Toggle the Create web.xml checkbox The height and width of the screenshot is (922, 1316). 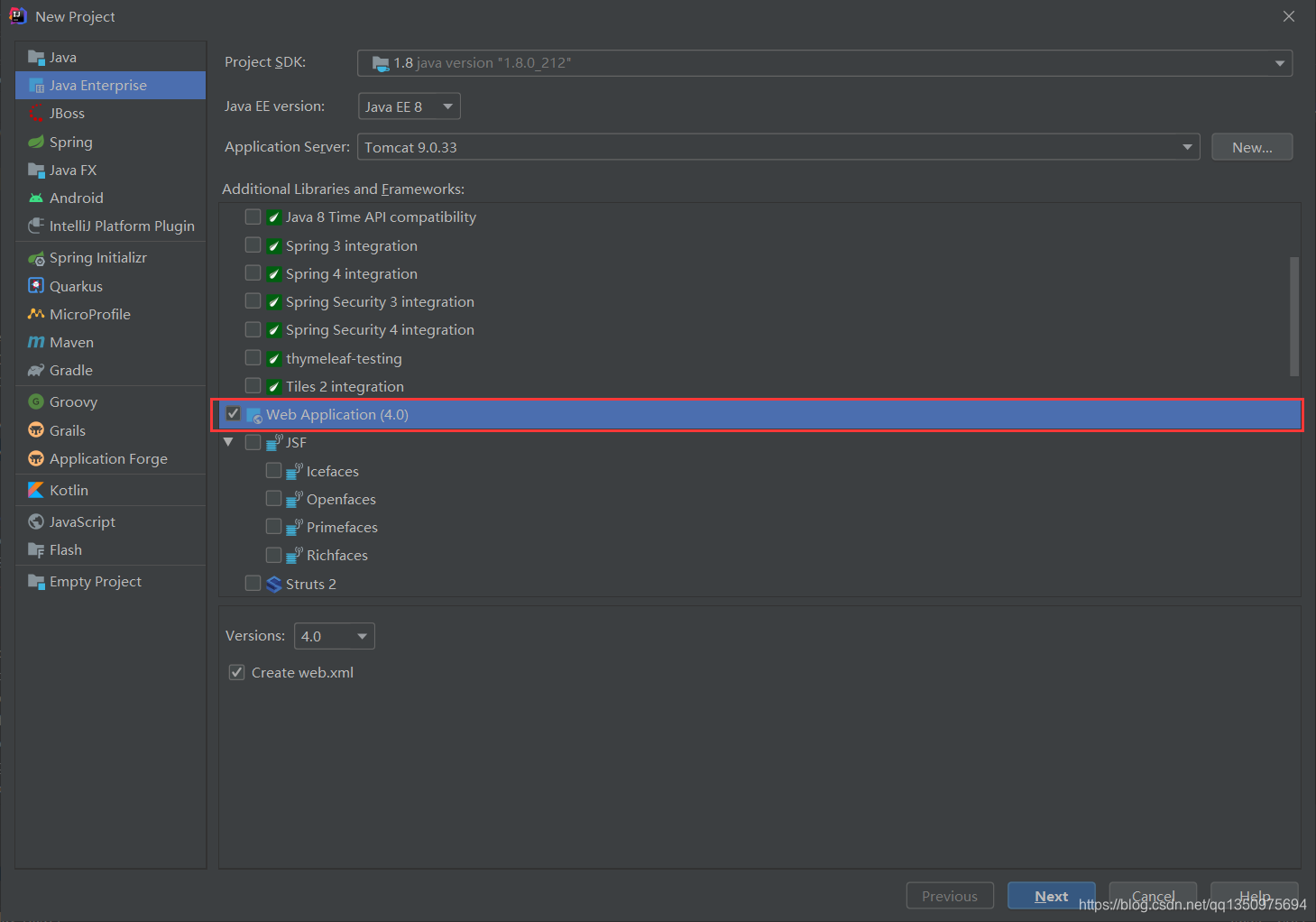(237, 673)
